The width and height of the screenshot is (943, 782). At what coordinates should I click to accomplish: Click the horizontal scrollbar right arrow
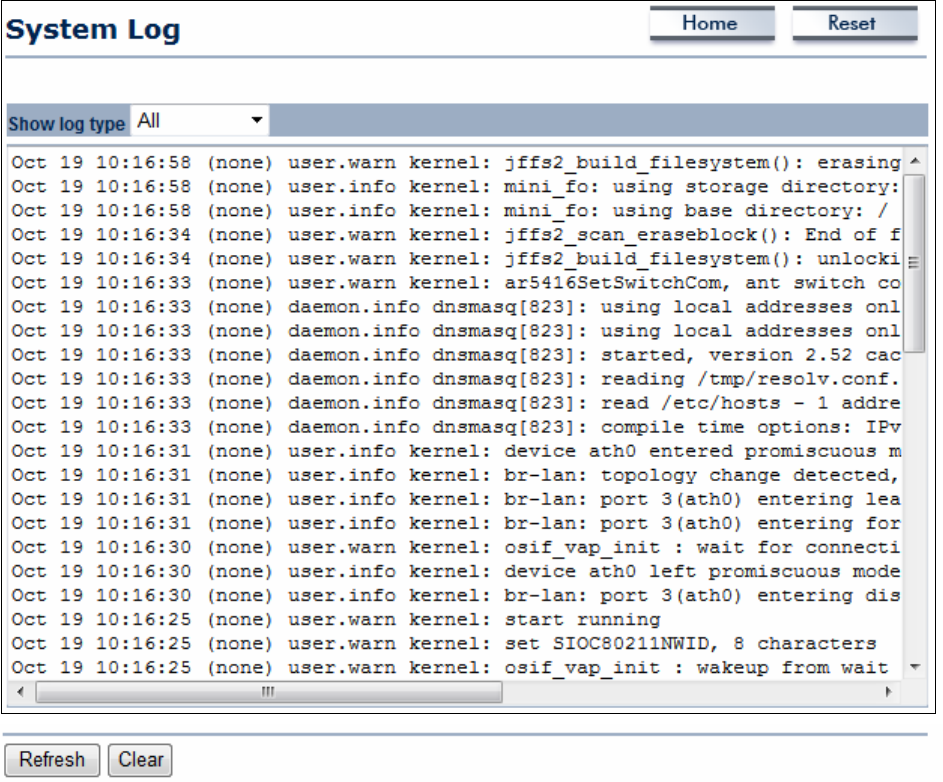[x=888, y=692]
